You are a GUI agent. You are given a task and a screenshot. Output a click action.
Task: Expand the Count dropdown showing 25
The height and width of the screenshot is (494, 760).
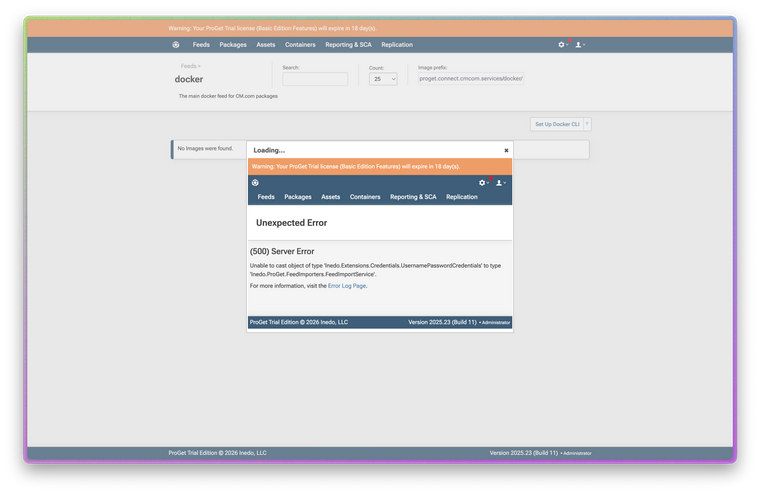[x=383, y=78]
